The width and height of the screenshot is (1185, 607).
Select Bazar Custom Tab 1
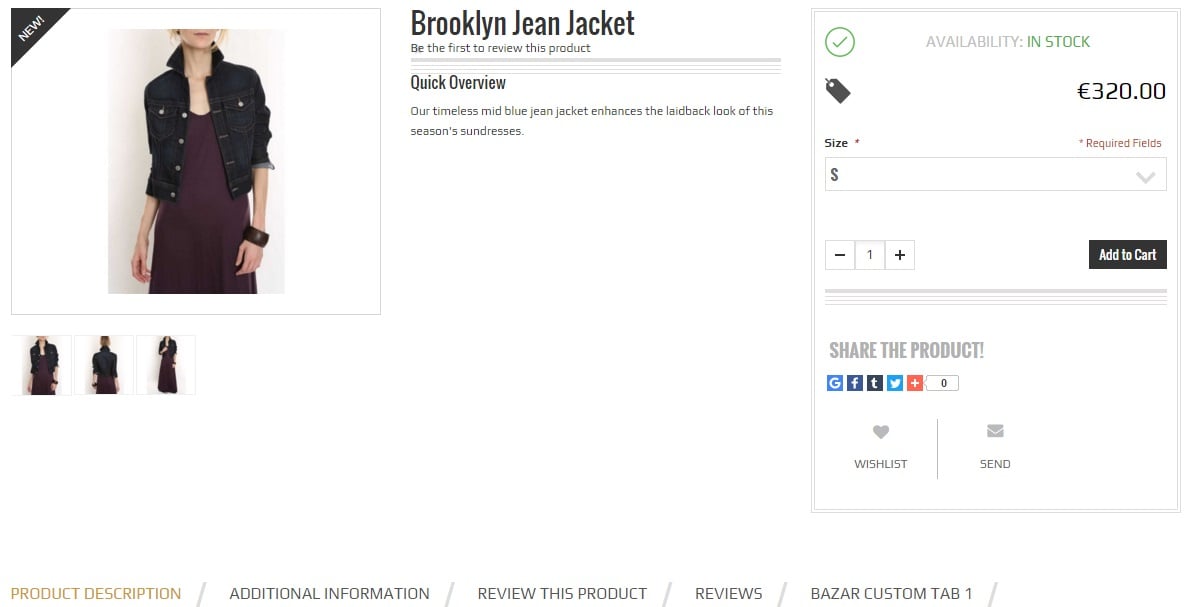[891, 593]
